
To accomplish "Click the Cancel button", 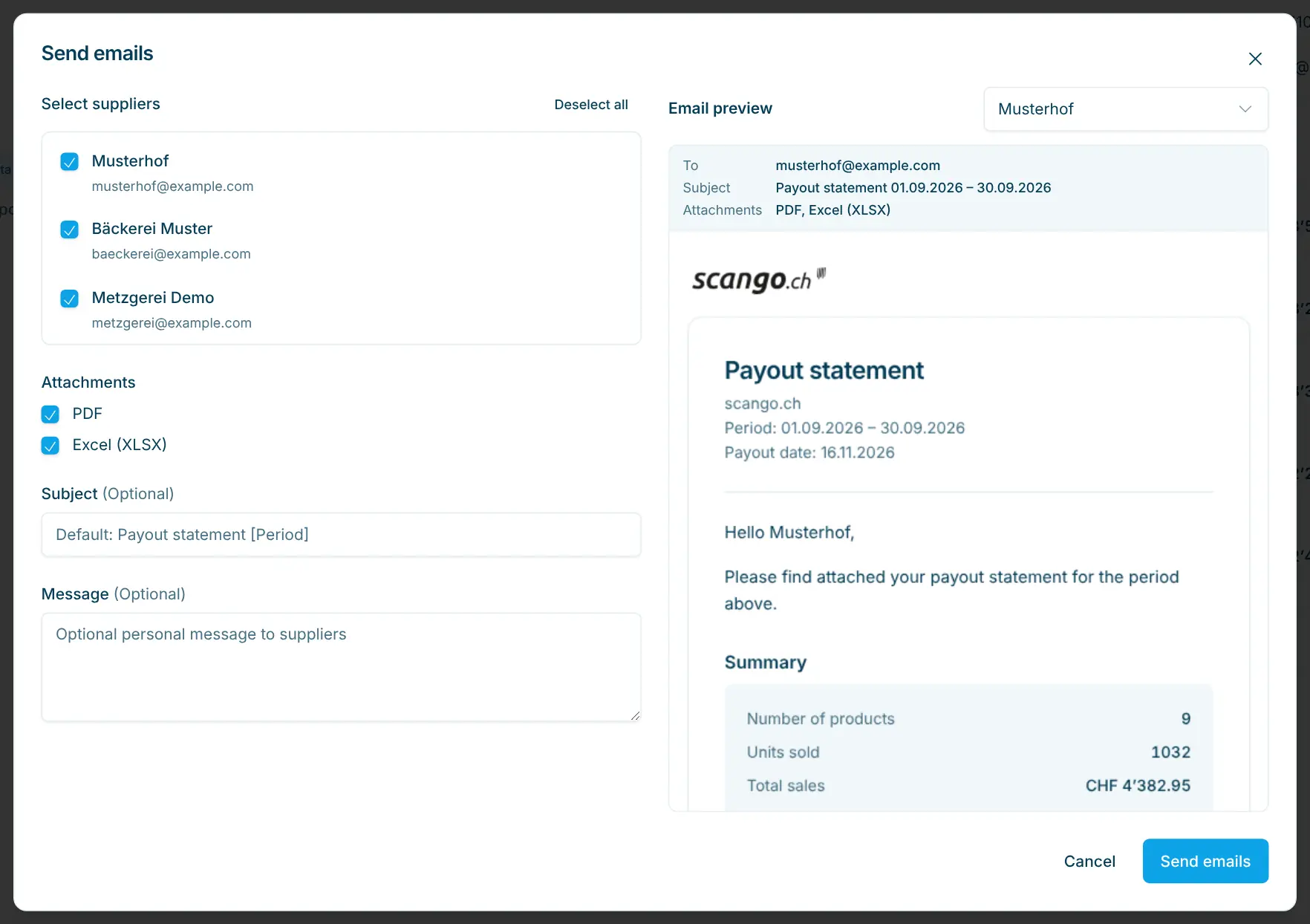I will (x=1089, y=861).
